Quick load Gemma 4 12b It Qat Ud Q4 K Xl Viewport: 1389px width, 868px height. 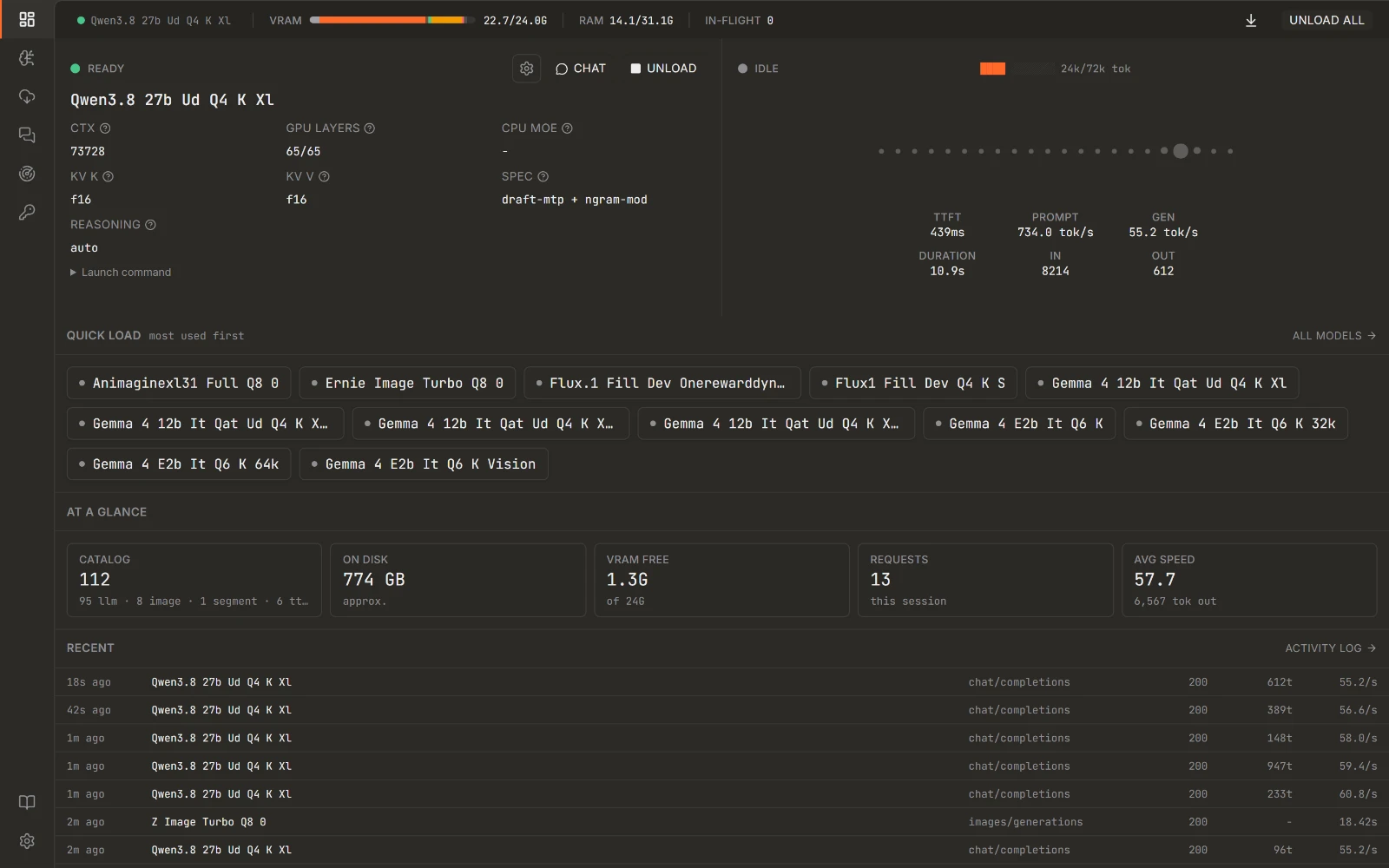pyautogui.click(x=1162, y=383)
